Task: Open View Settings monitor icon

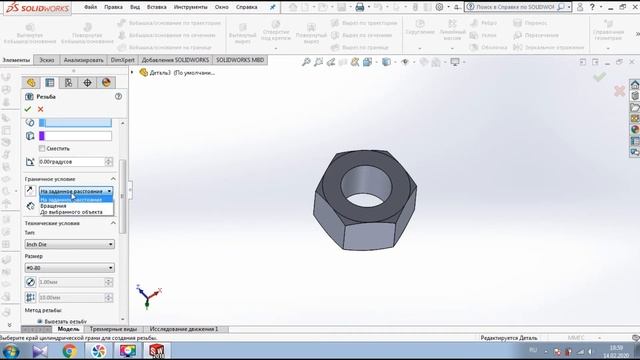Action: [x=455, y=62]
